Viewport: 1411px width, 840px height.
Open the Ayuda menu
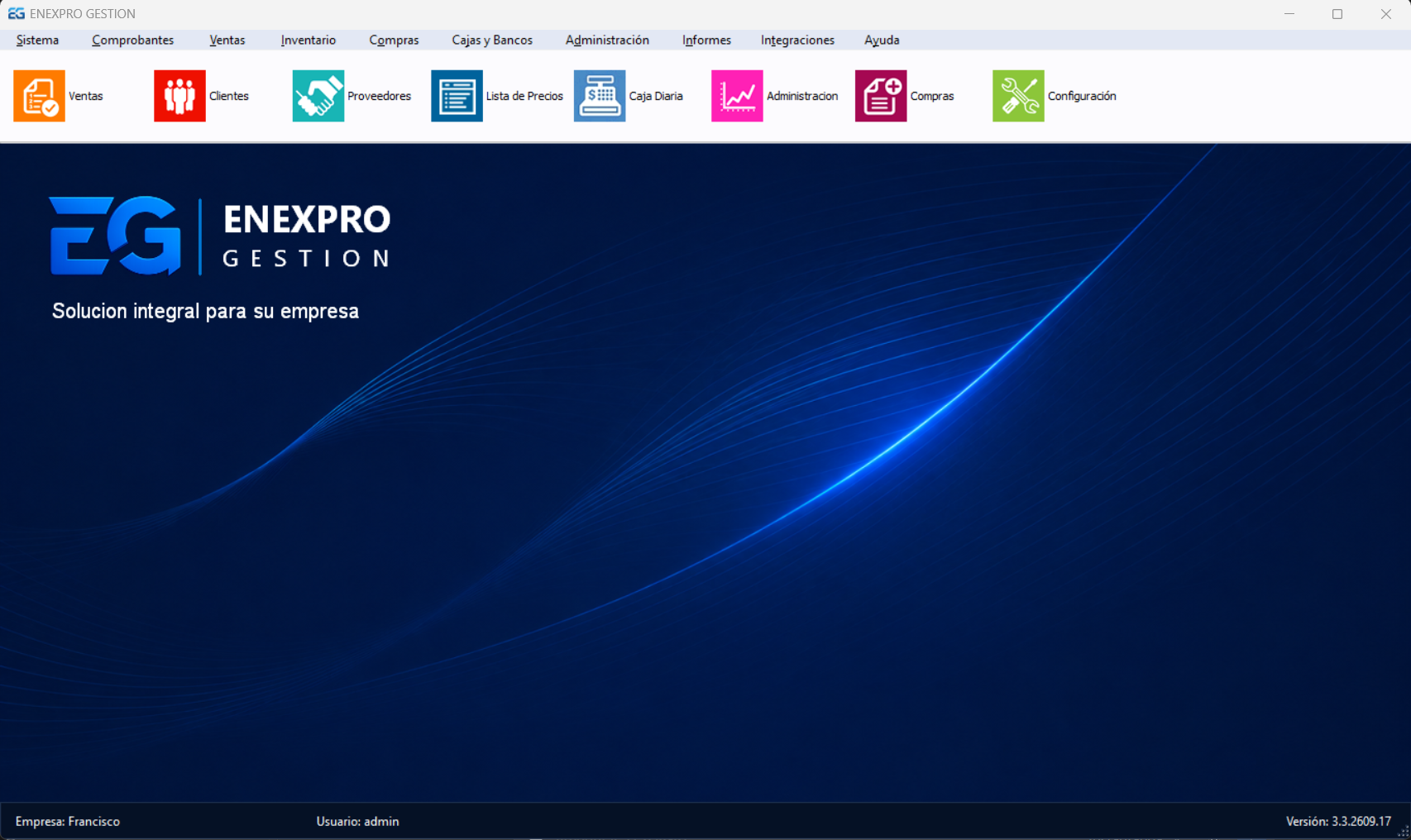[x=882, y=40]
